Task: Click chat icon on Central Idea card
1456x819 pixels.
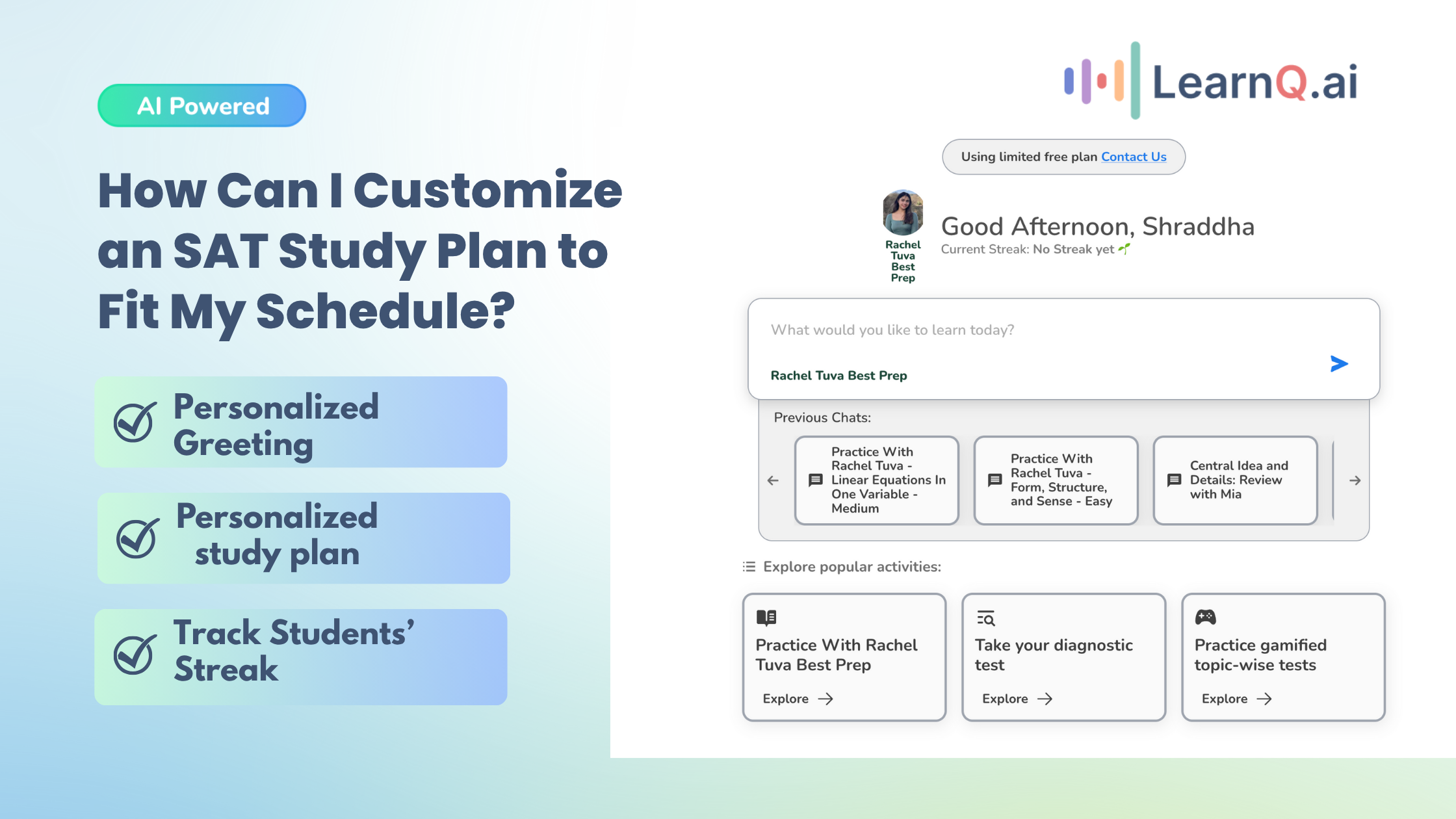Action: click(x=1174, y=480)
